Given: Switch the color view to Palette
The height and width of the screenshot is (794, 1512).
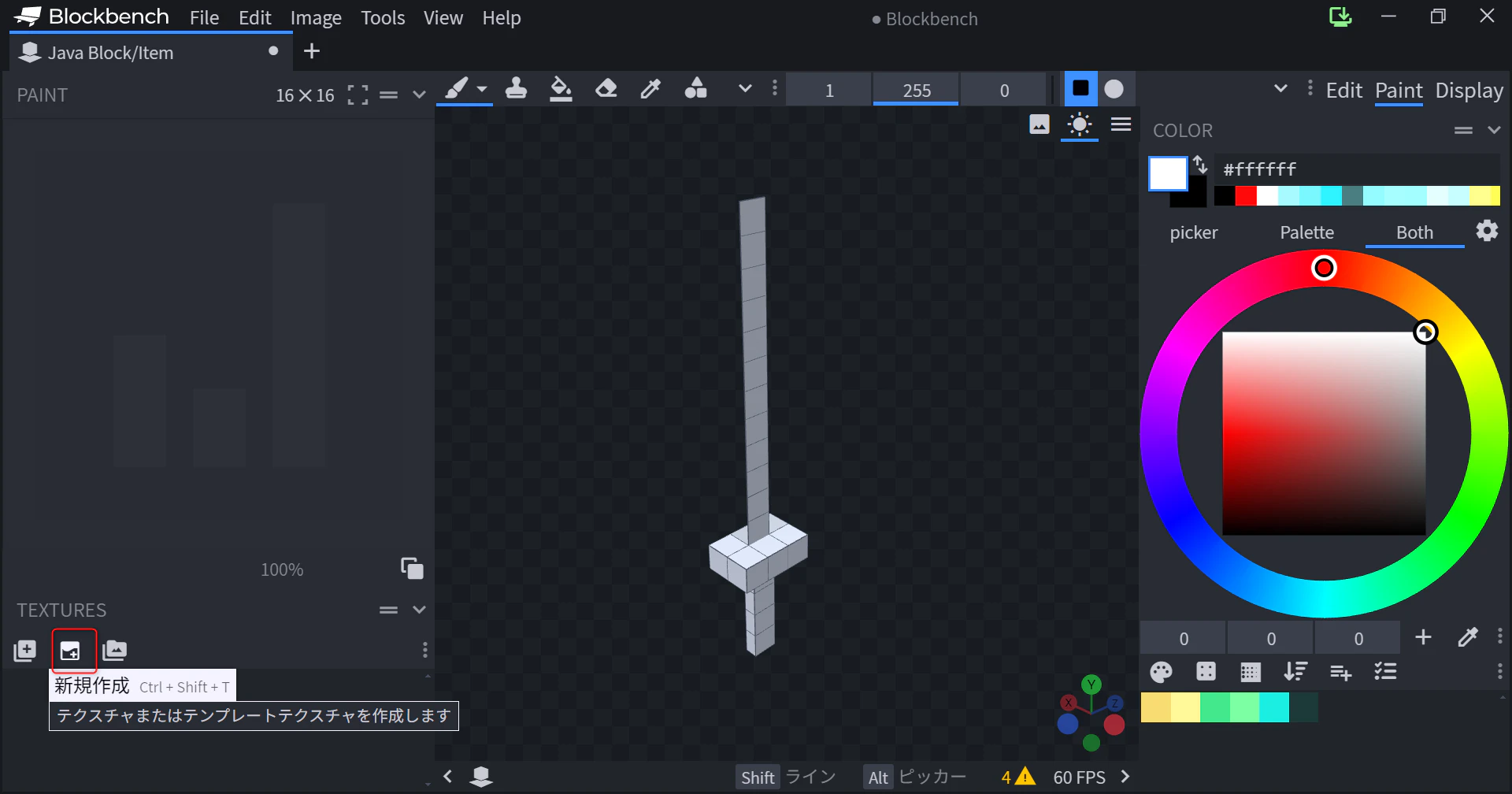Looking at the screenshot, I should 1307,232.
